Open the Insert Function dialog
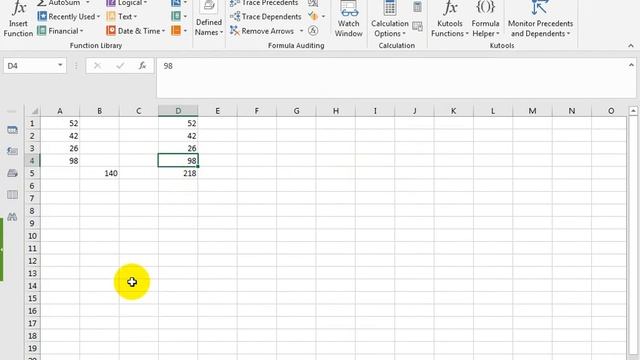Image resolution: width=640 pixels, height=360 pixels. click(18, 19)
